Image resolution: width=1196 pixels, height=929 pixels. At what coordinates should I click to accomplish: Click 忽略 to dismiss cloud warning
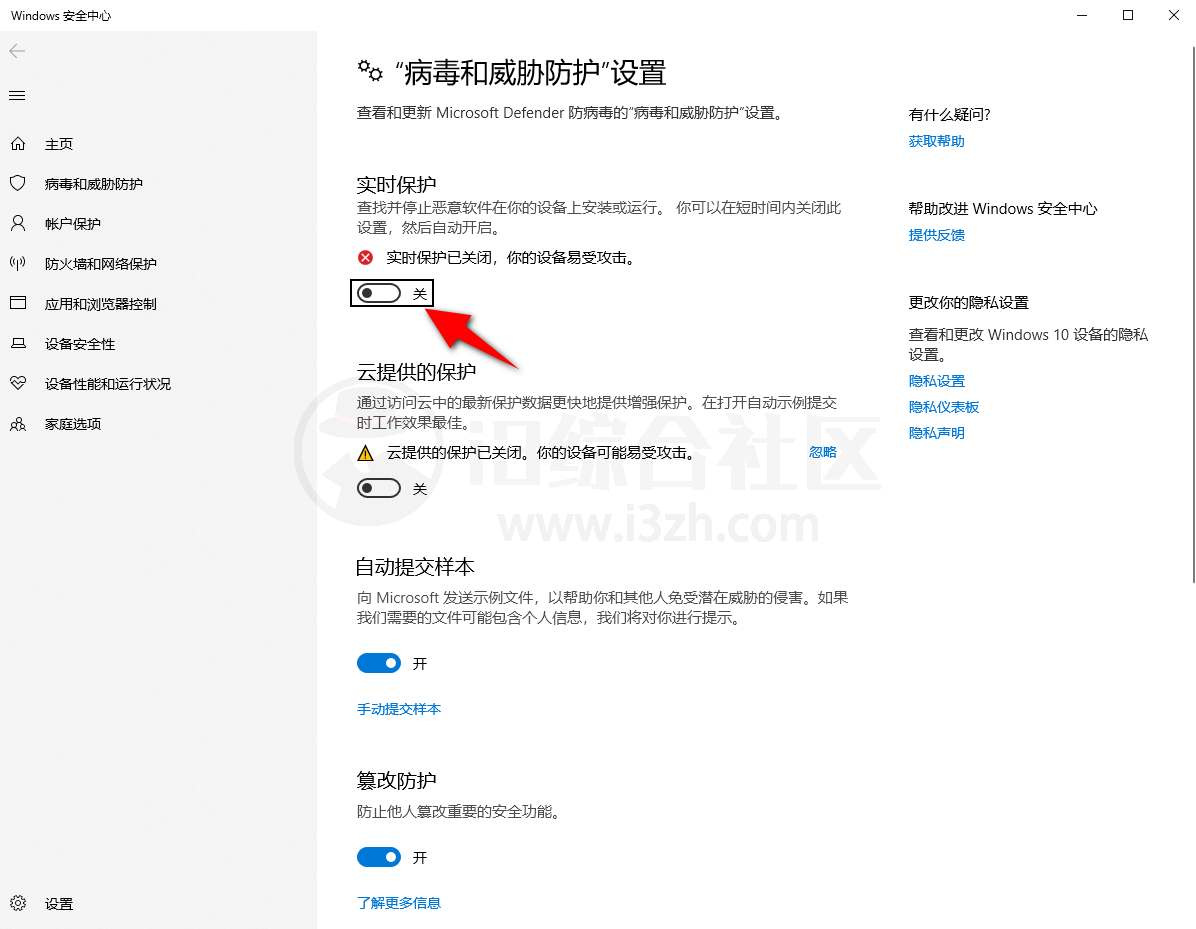pos(823,452)
